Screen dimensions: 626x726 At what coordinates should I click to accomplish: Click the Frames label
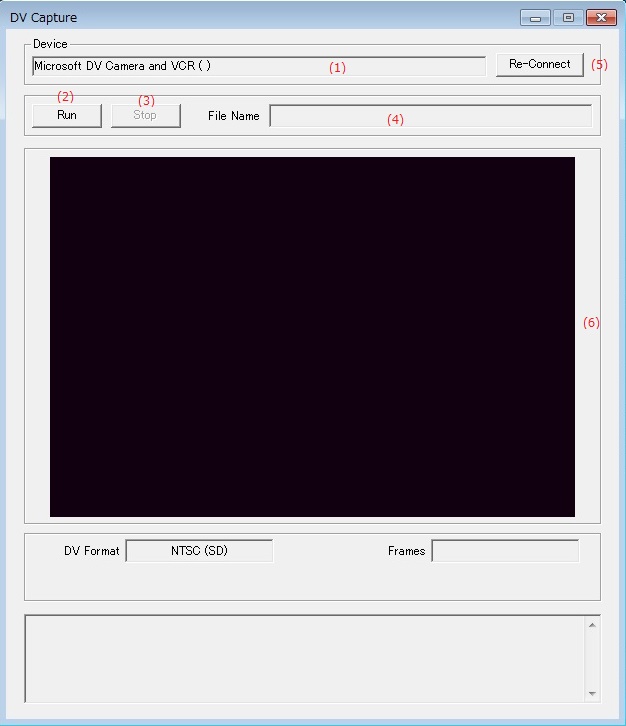pyautogui.click(x=407, y=551)
